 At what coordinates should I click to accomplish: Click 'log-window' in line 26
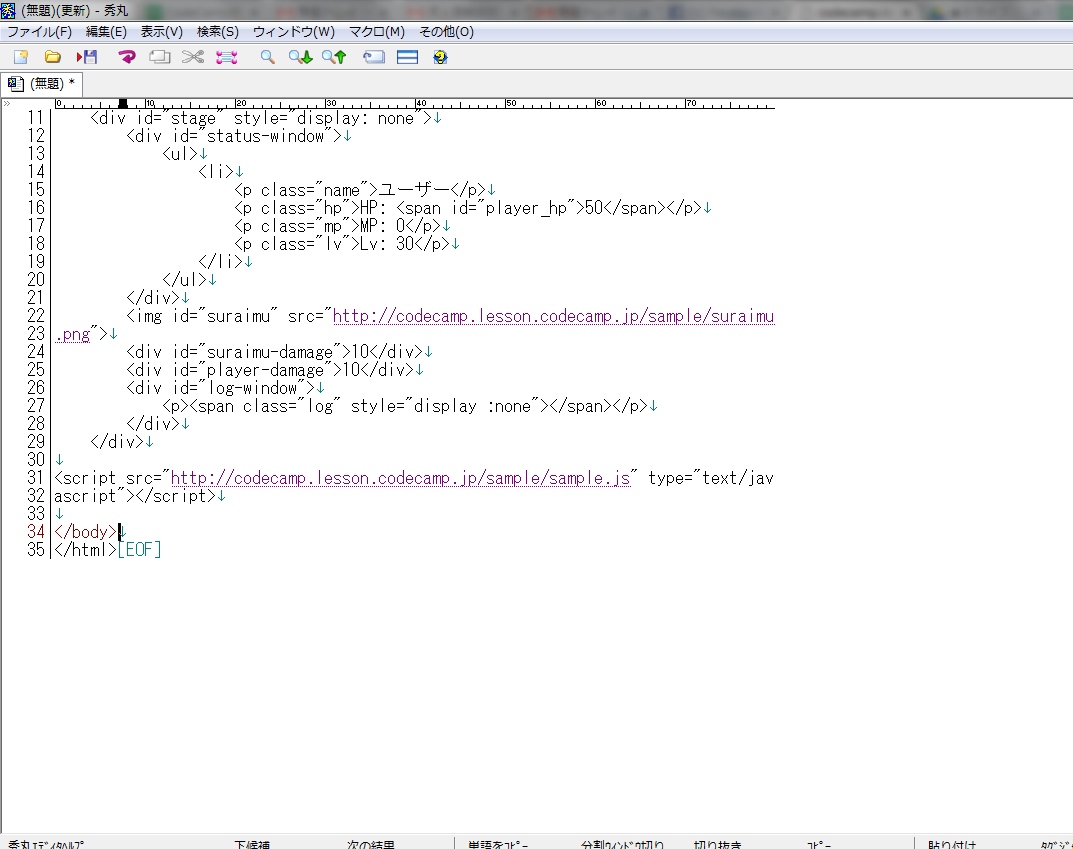[252, 388]
